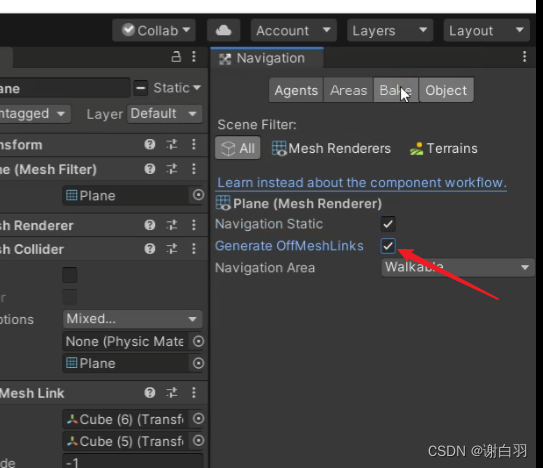
Task: Open object picker for Physic Material field
Action: tap(198, 342)
